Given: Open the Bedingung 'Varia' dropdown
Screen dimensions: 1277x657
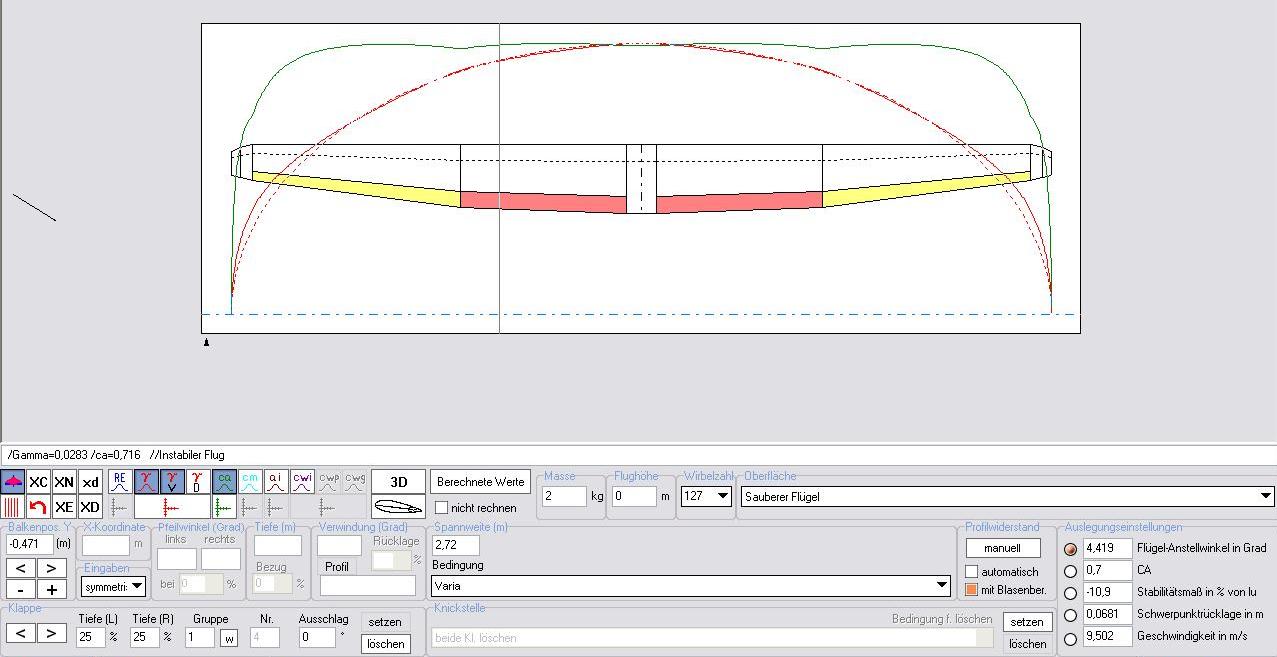Looking at the screenshot, I should click(941, 586).
